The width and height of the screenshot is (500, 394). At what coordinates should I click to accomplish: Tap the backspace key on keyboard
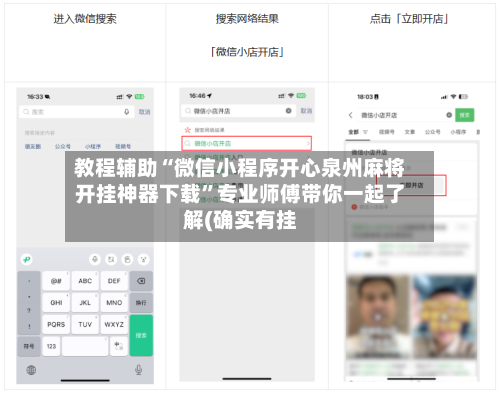(141, 281)
